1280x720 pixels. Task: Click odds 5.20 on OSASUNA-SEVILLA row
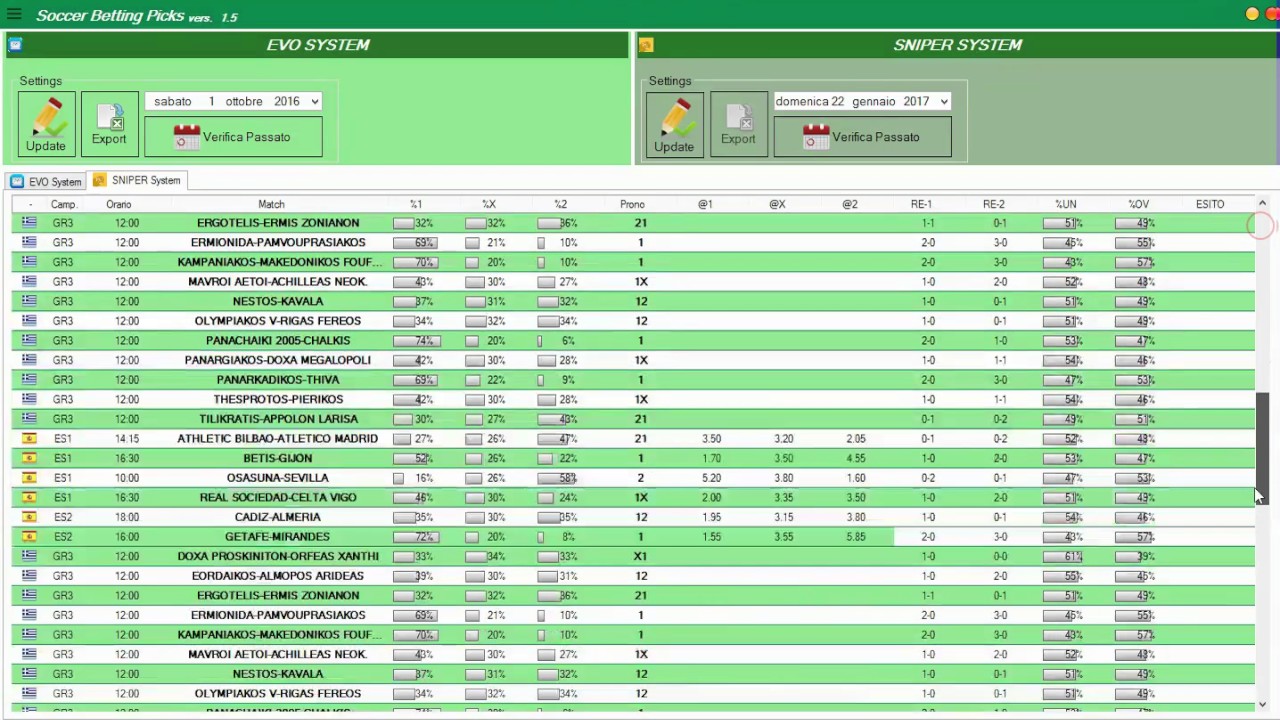[x=712, y=478]
